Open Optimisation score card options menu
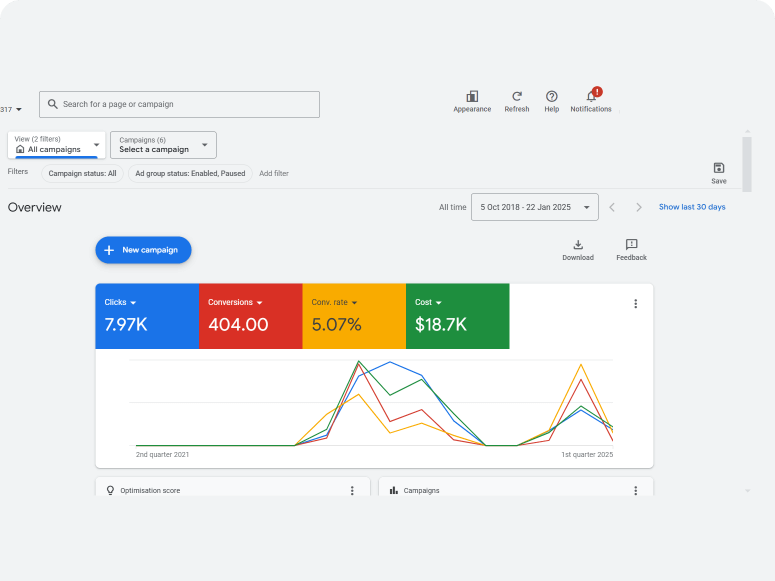 pos(352,491)
